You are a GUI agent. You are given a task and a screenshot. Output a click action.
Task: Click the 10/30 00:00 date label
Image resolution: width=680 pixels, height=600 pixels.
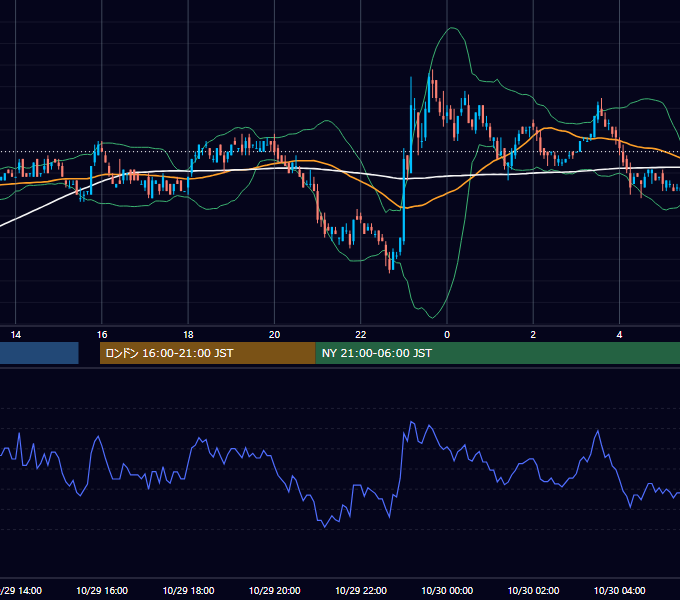pyautogui.click(x=447, y=590)
